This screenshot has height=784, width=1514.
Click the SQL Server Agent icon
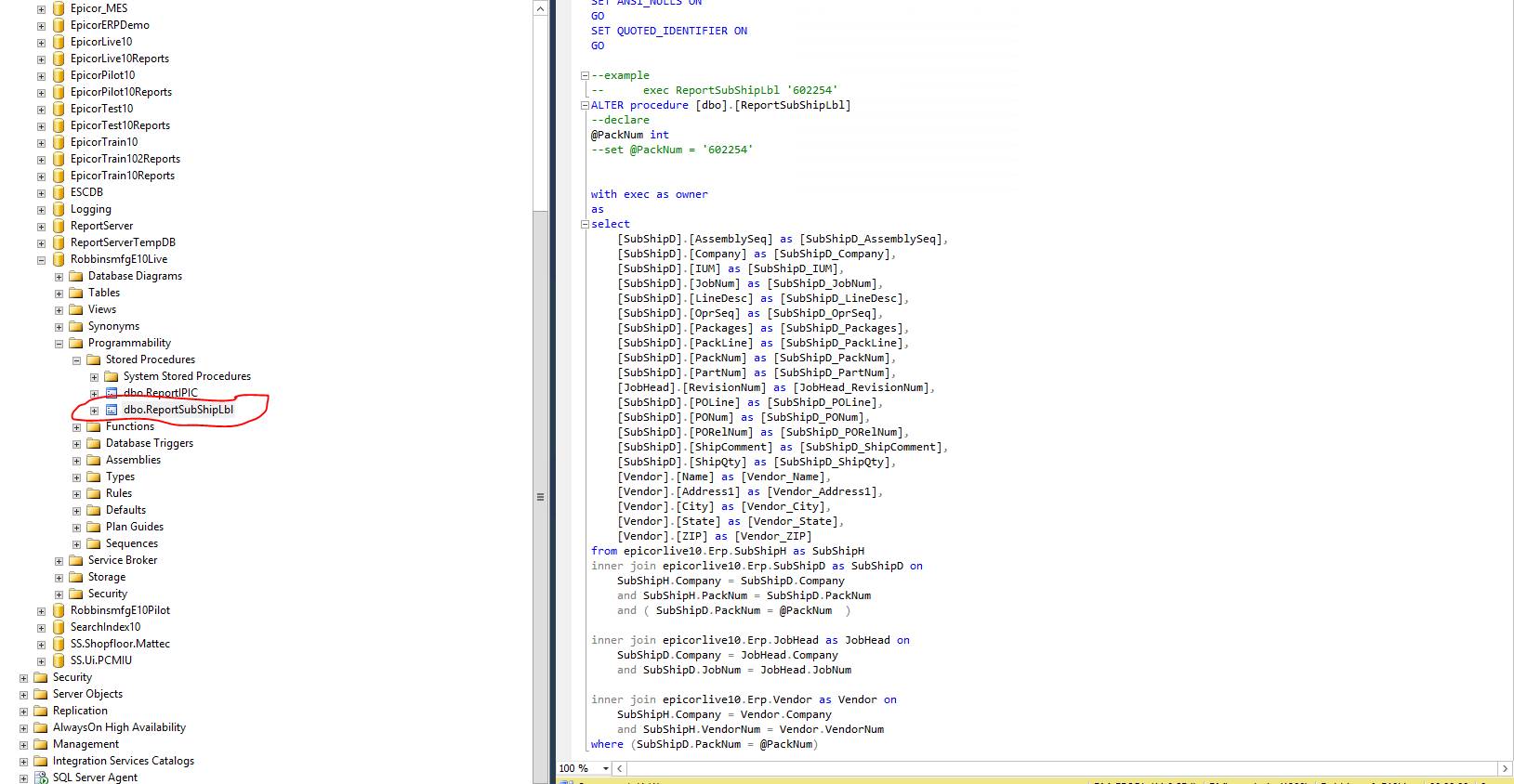click(x=41, y=777)
